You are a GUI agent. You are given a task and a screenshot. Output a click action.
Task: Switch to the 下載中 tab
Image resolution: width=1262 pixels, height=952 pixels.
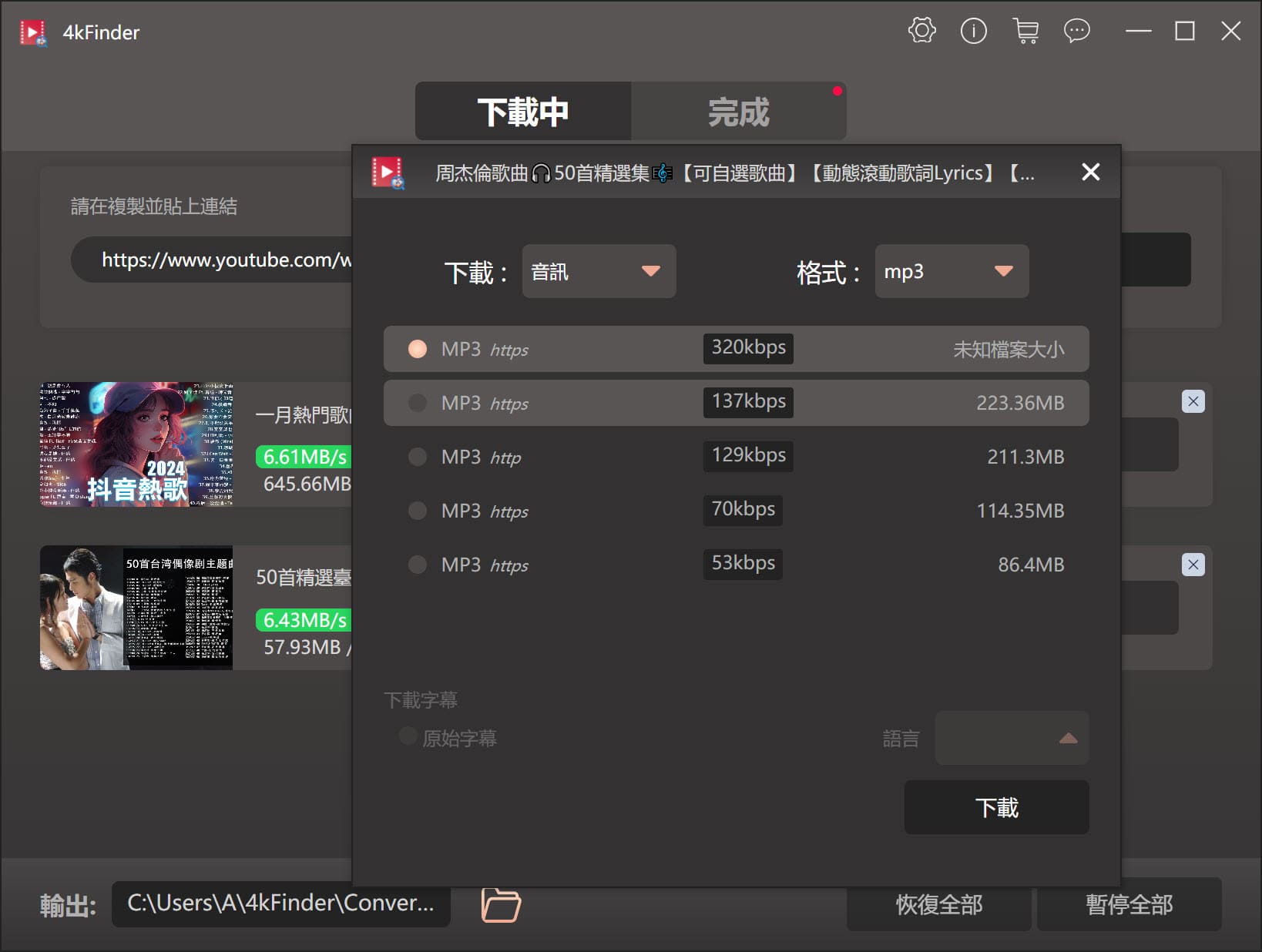pyautogui.click(x=523, y=112)
